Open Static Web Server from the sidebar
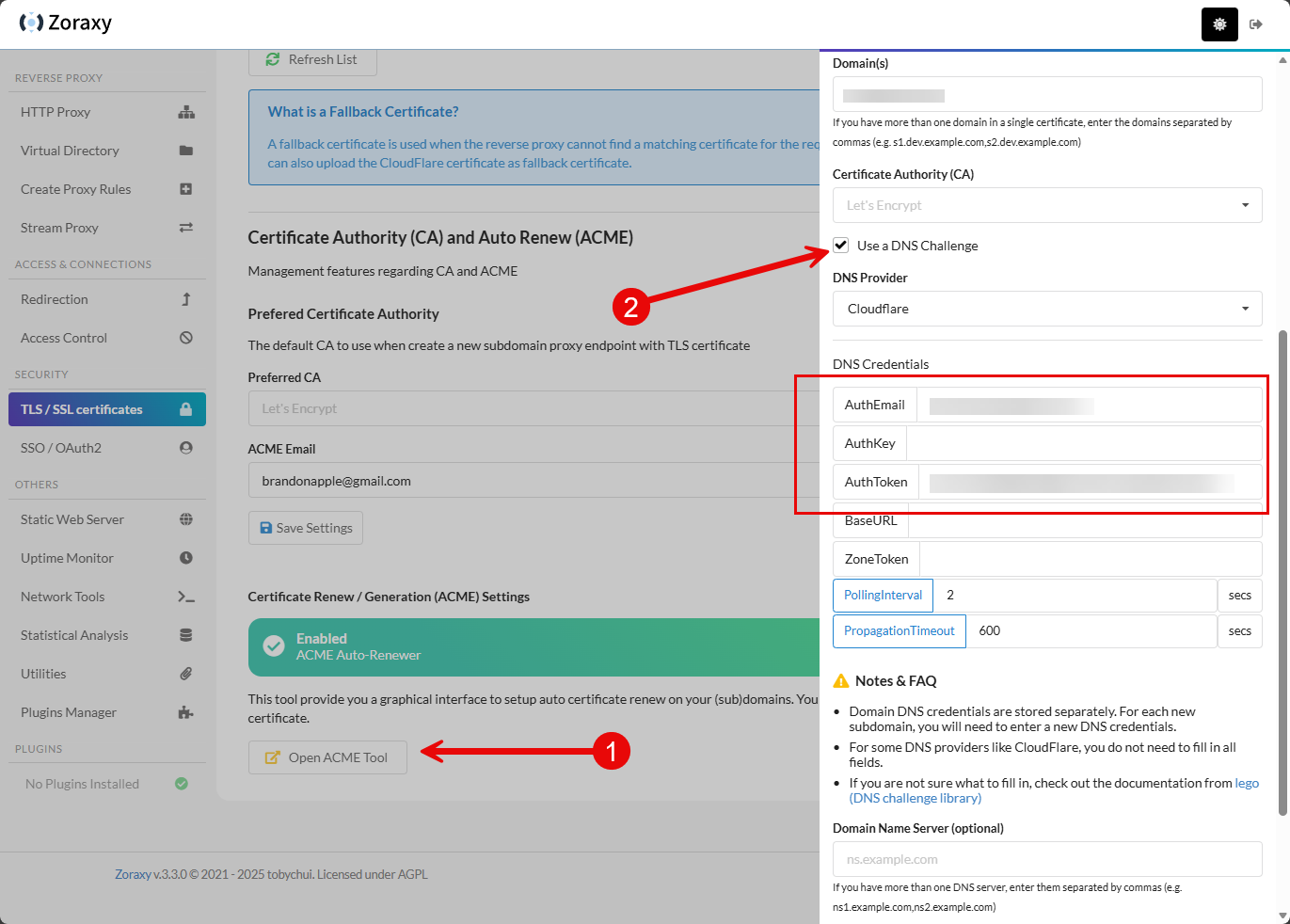 (x=107, y=519)
